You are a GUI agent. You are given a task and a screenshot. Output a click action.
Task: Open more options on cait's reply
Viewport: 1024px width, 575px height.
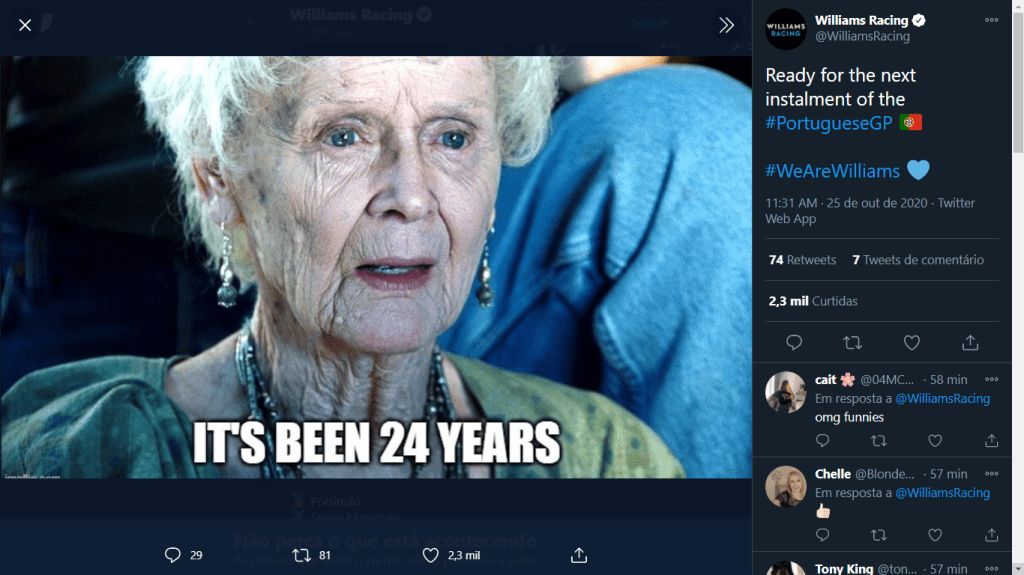tap(991, 380)
